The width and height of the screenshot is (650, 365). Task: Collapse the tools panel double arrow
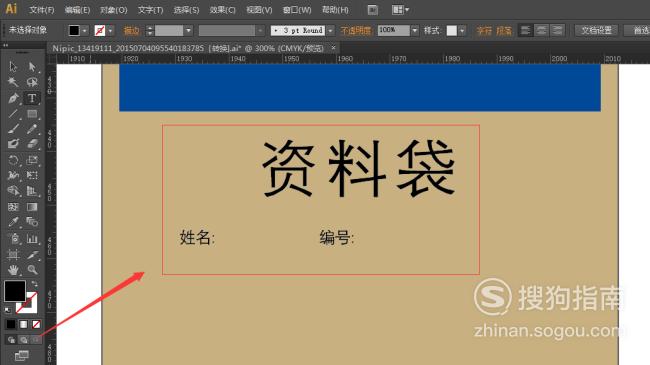(6, 45)
